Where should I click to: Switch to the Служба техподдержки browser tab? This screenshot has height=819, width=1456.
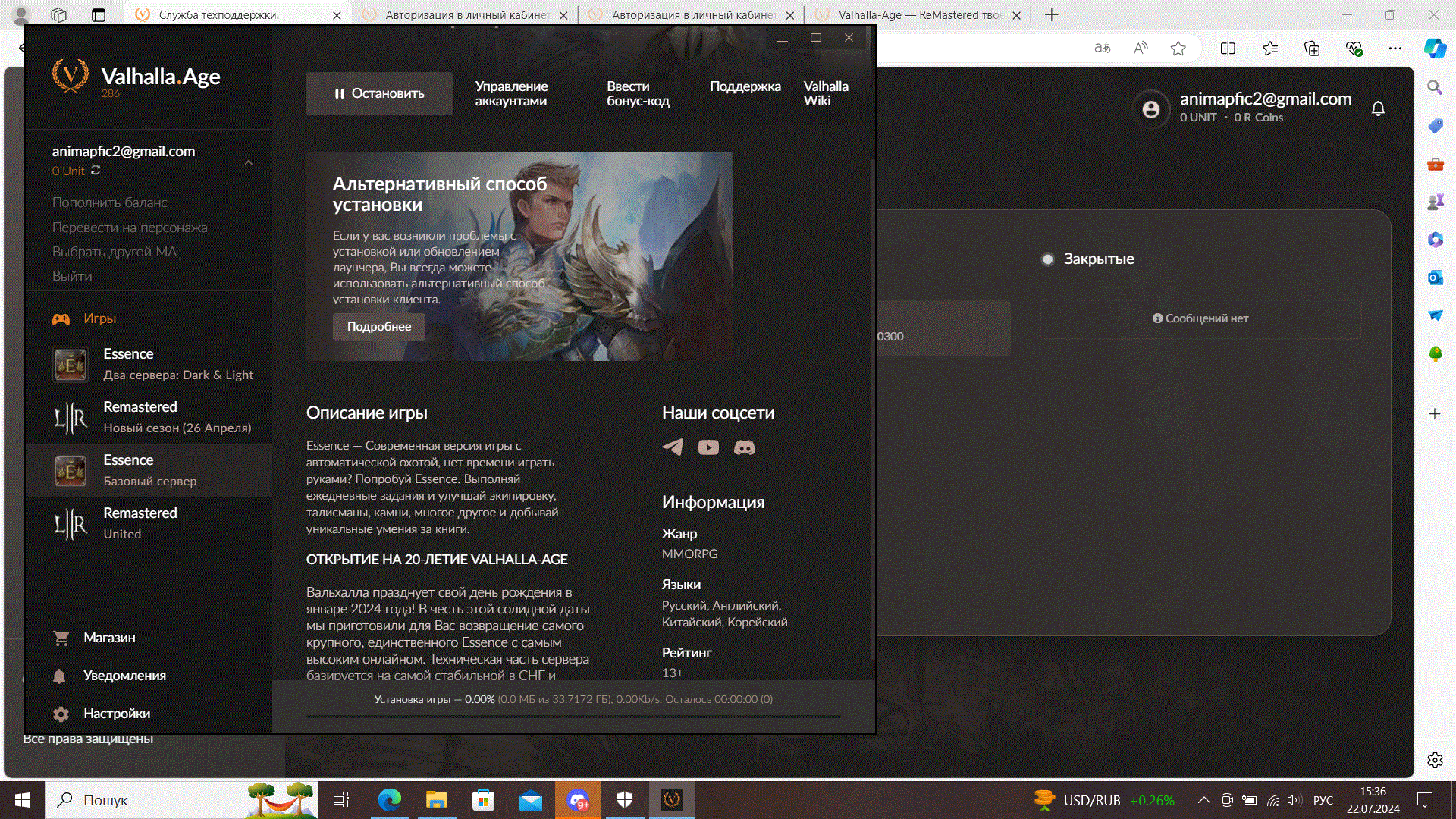(x=220, y=15)
